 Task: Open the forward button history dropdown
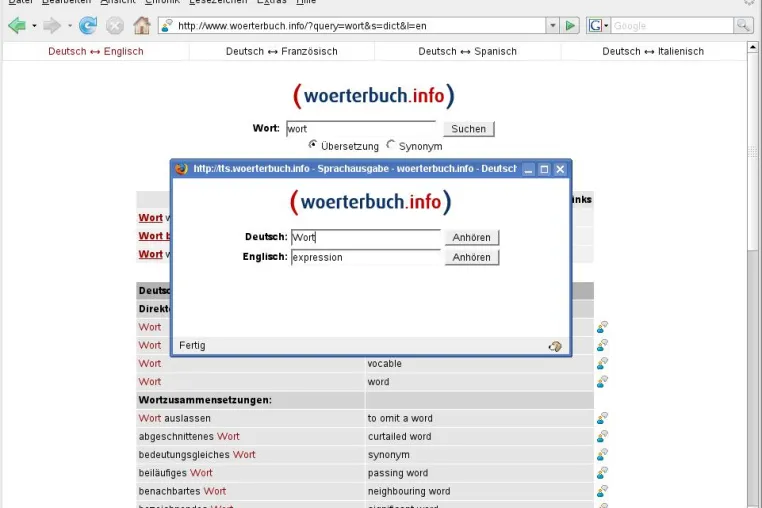pos(69,25)
